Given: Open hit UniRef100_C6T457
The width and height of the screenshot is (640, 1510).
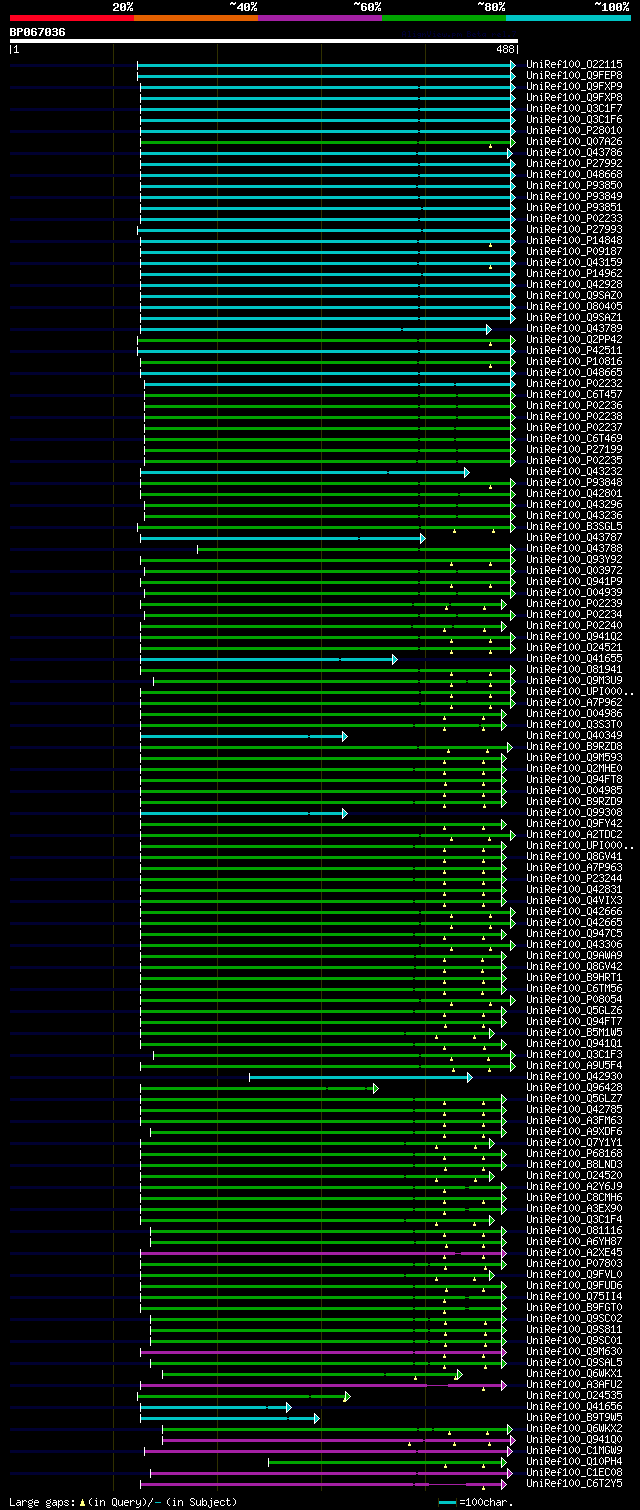Looking at the screenshot, I should [x=574, y=394].
